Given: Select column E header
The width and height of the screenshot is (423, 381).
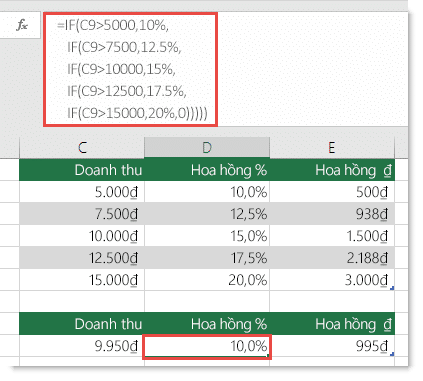Looking at the screenshot, I should (x=332, y=147).
